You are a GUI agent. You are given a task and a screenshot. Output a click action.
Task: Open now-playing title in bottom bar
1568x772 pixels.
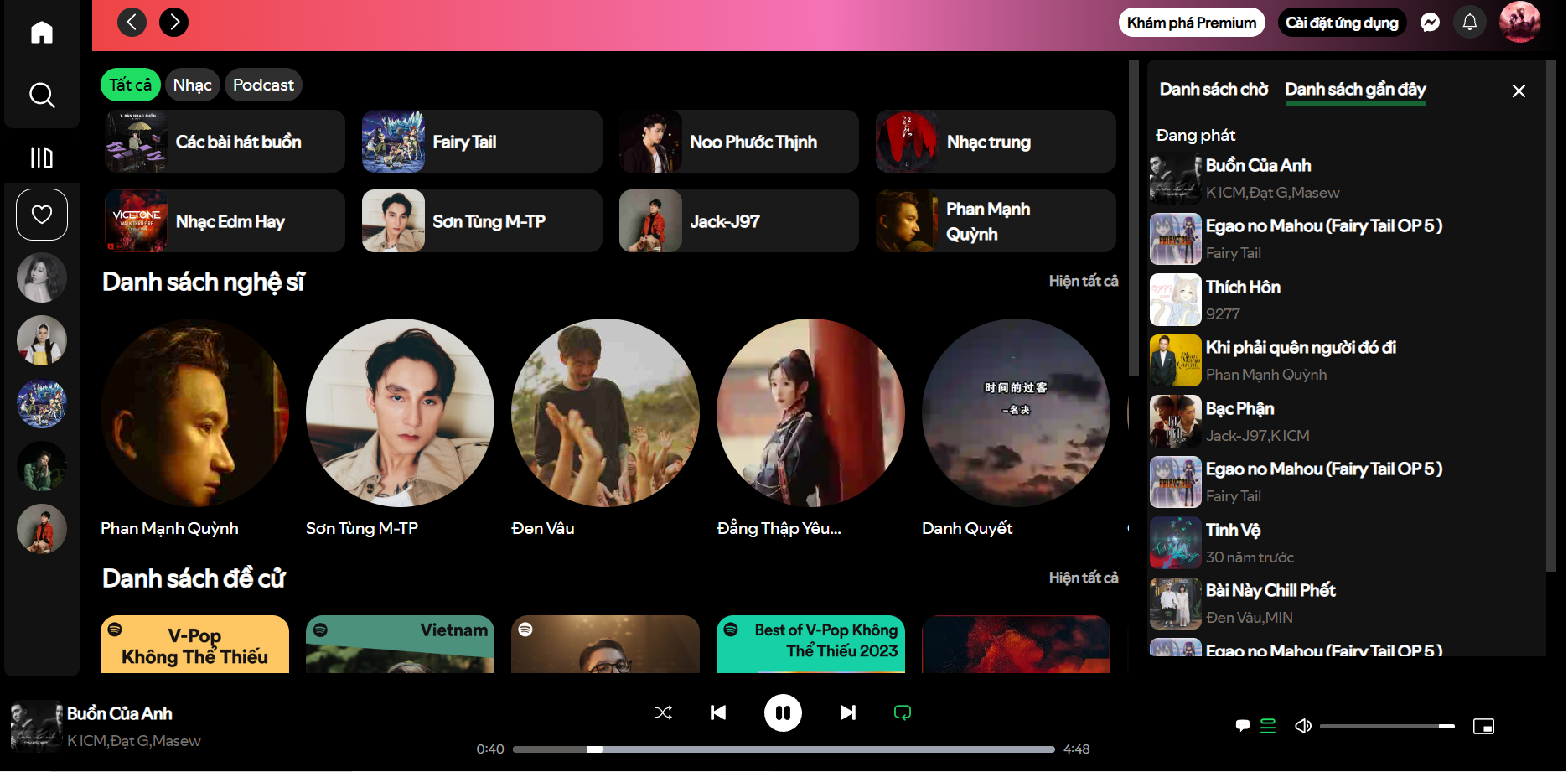pos(120,713)
